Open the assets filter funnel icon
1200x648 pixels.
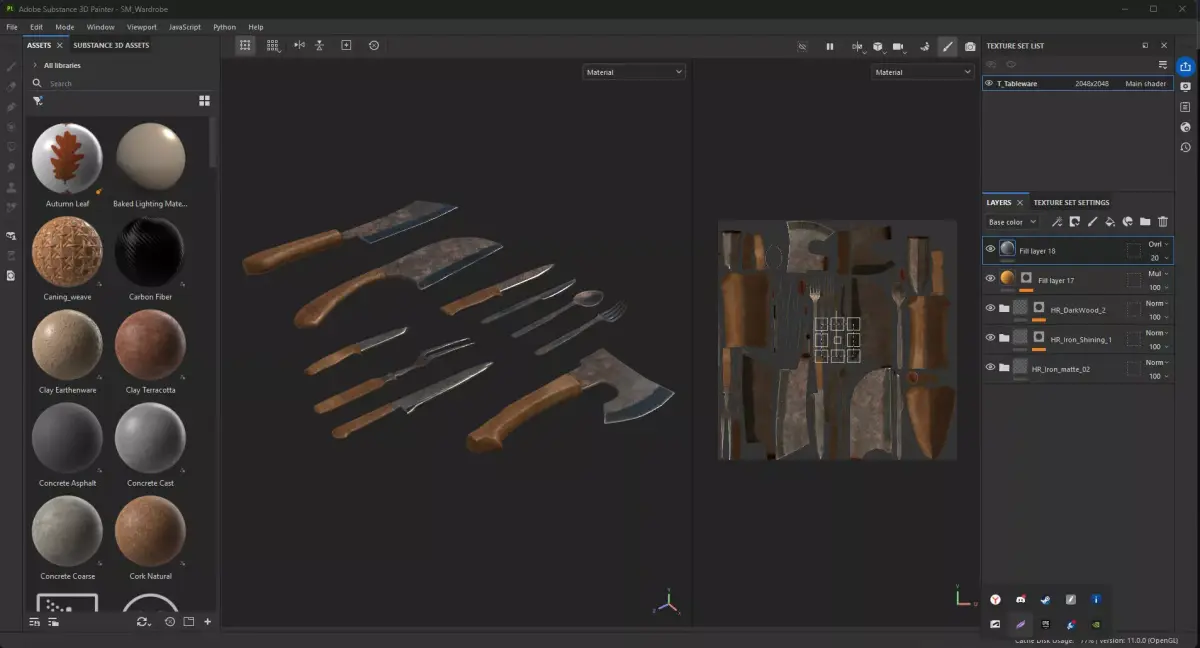[x=37, y=100]
